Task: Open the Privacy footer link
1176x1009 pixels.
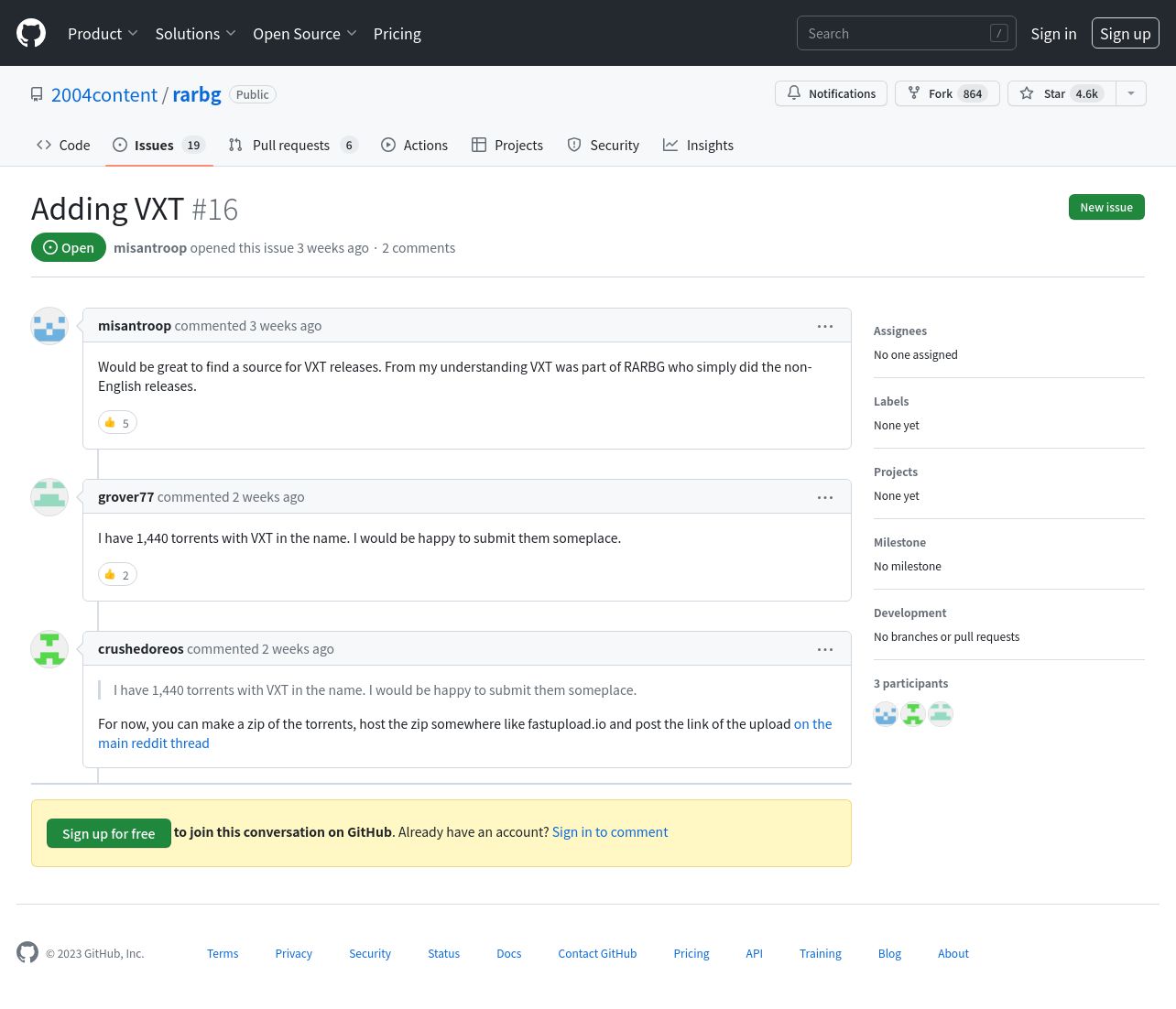Action: (x=294, y=954)
